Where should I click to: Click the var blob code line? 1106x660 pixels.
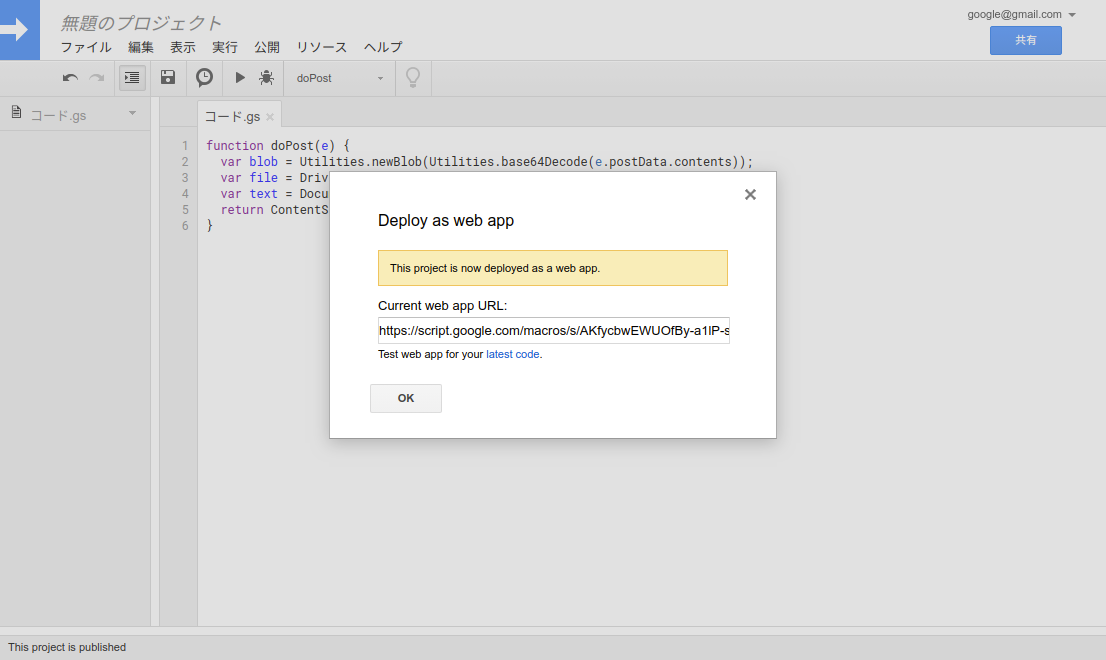click(487, 161)
